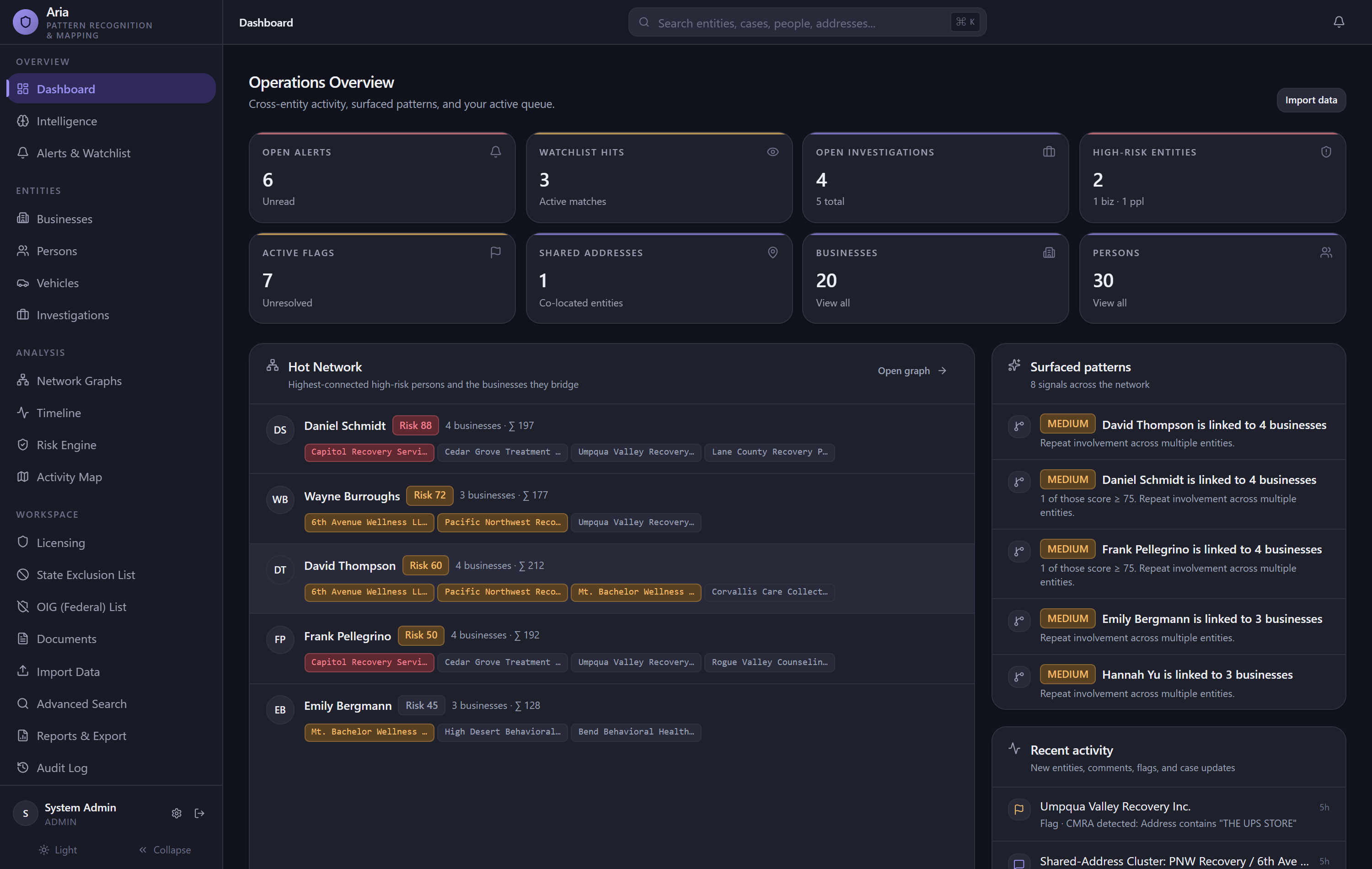The height and width of the screenshot is (869, 1372).
Task: Click the Recent activity pulse icon
Action: click(1014, 748)
